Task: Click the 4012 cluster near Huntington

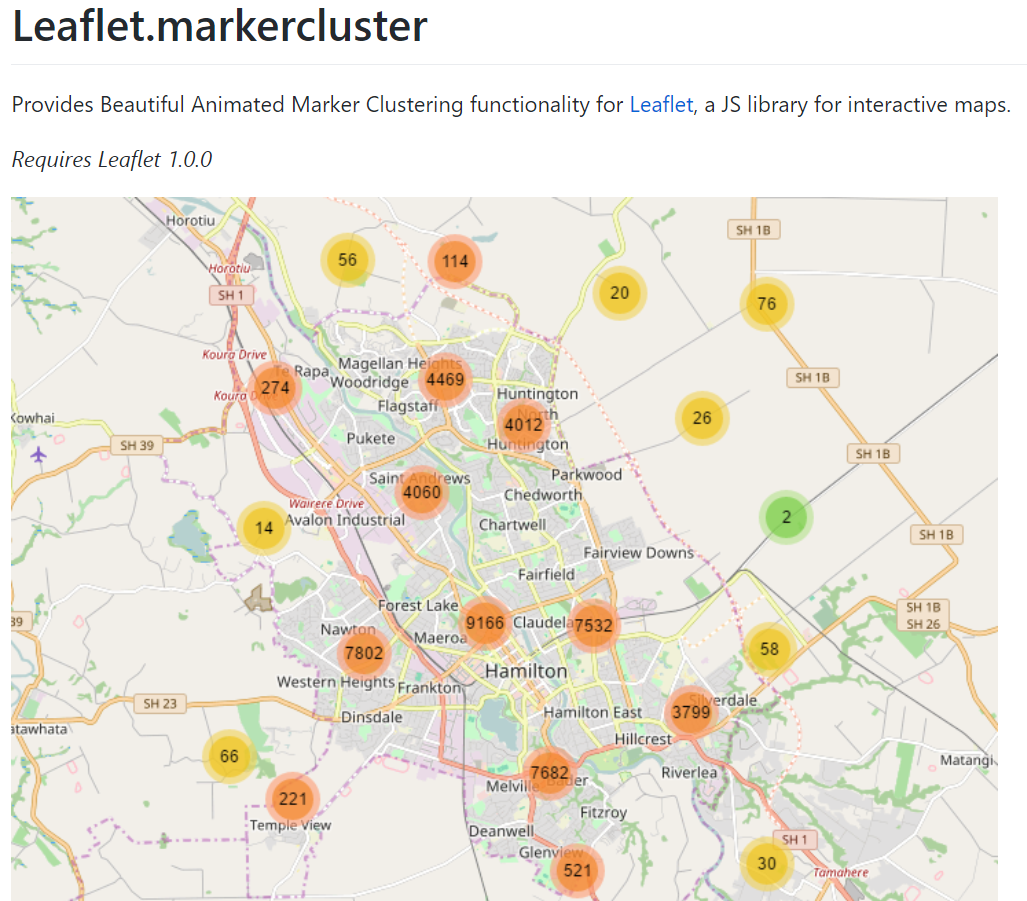Action: 523,425
